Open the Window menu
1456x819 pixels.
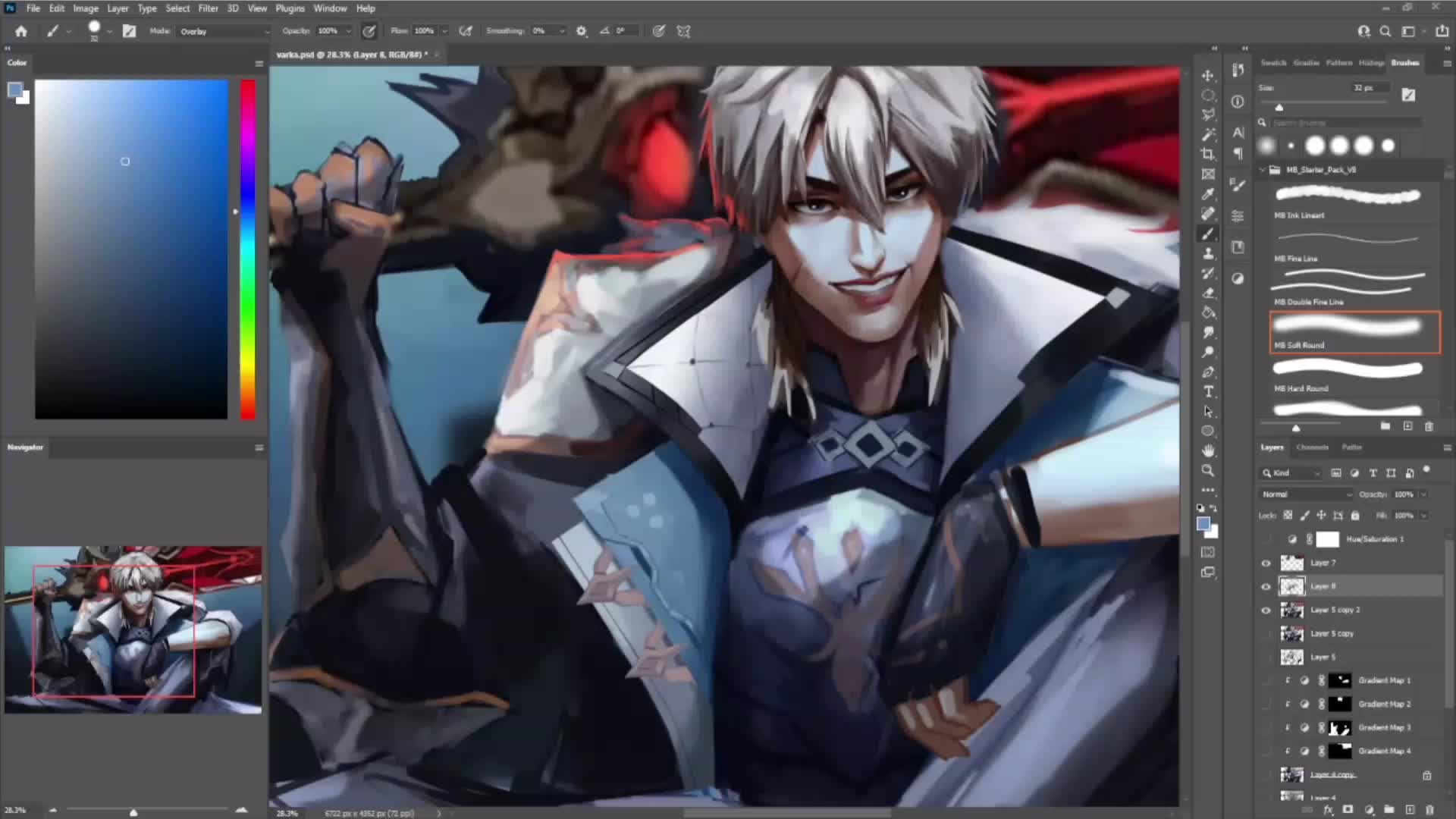point(330,8)
